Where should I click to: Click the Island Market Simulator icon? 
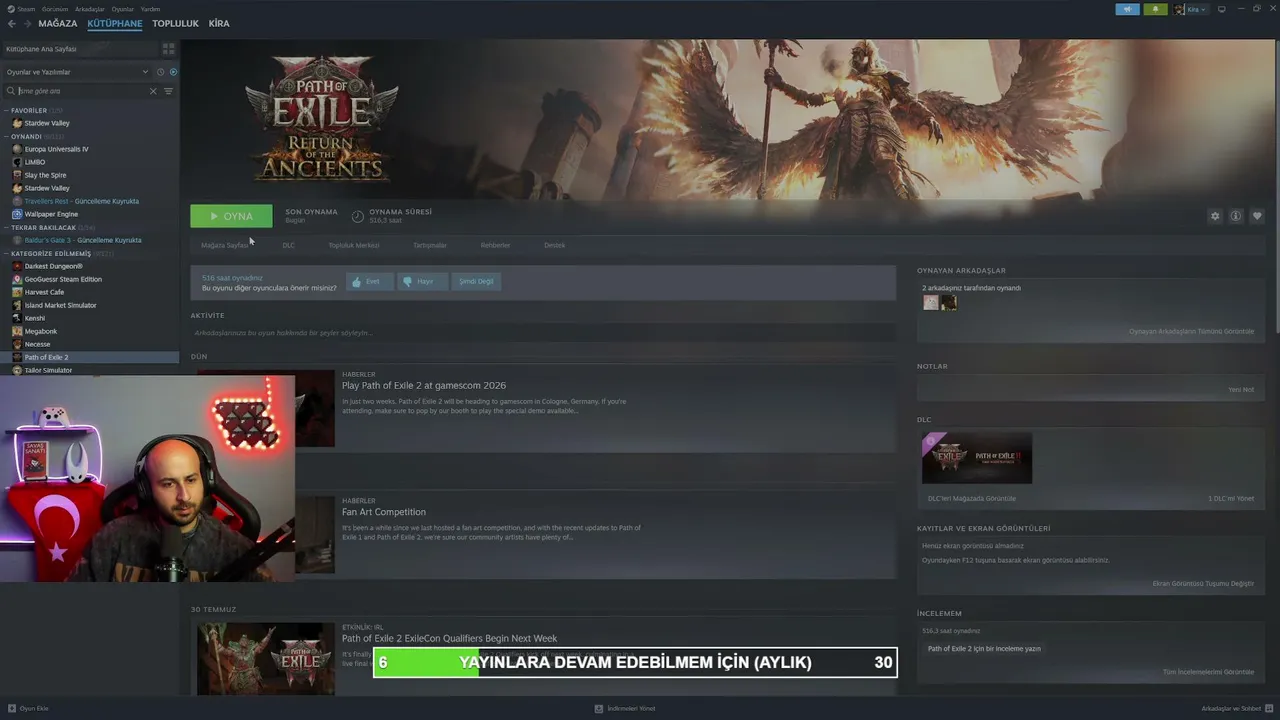pos(17,305)
